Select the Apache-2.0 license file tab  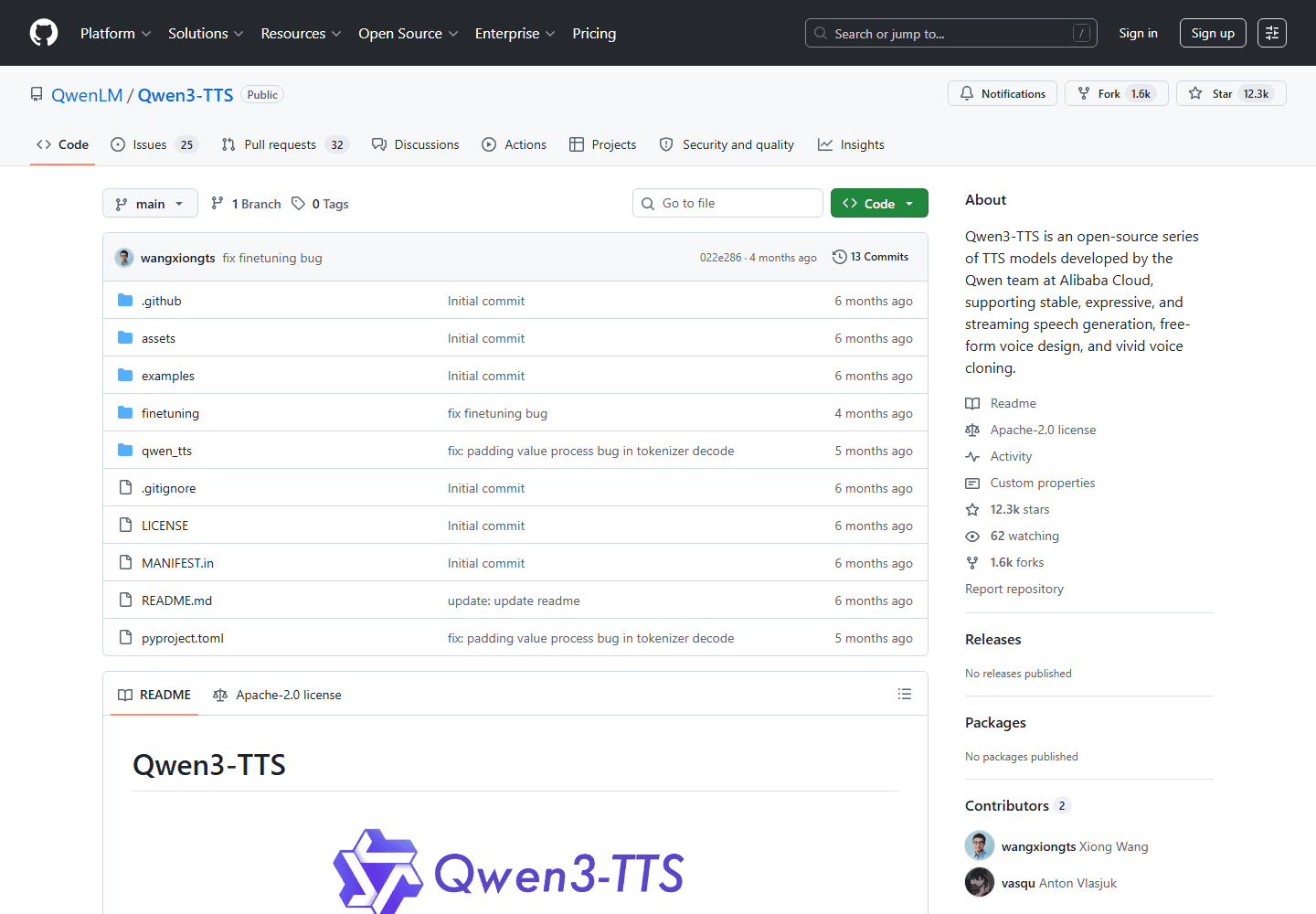tap(277, 695)
